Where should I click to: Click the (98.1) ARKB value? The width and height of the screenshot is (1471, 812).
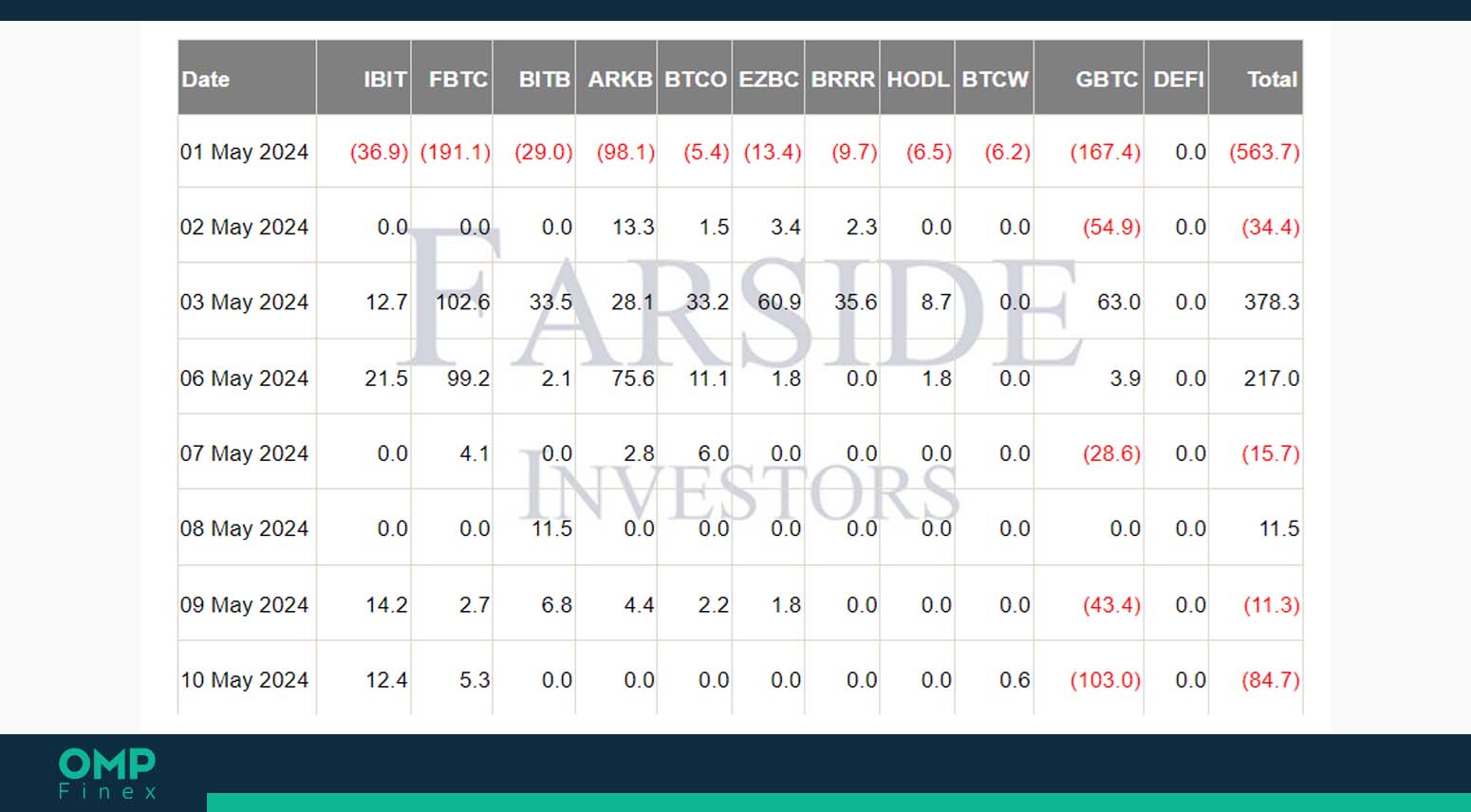[625, 152]
